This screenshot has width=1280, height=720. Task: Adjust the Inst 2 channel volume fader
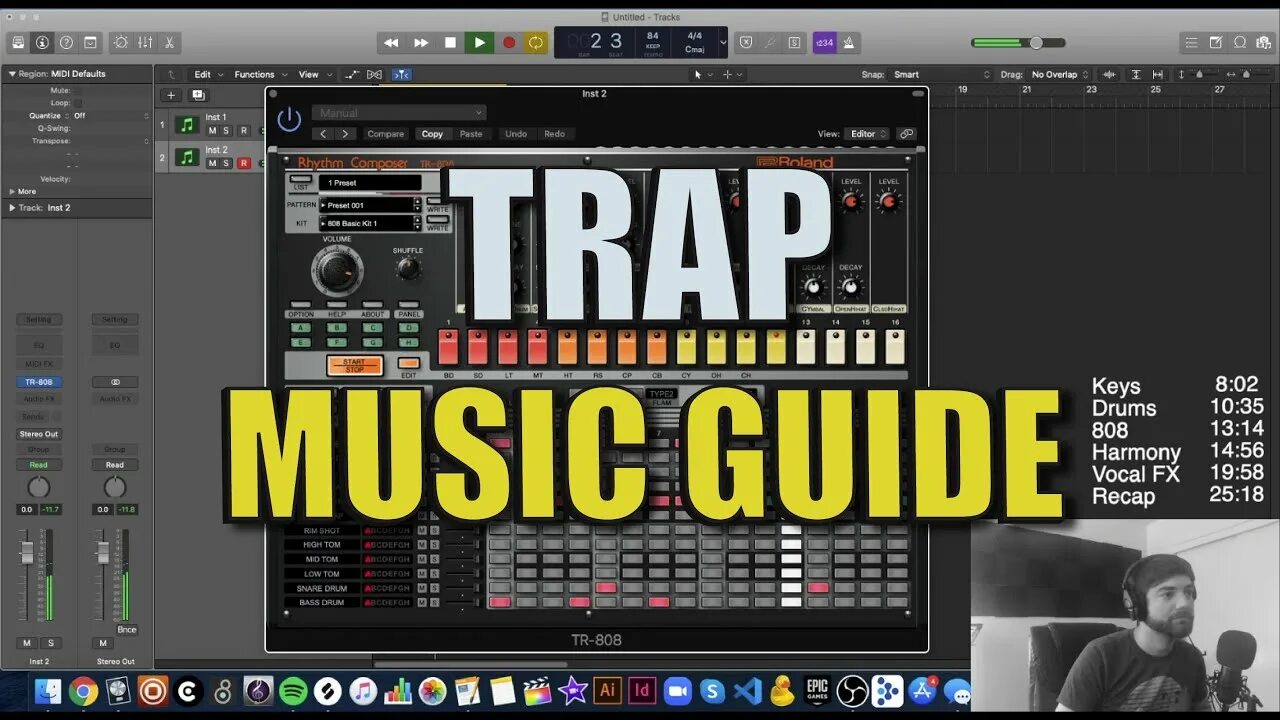point(27,551)
